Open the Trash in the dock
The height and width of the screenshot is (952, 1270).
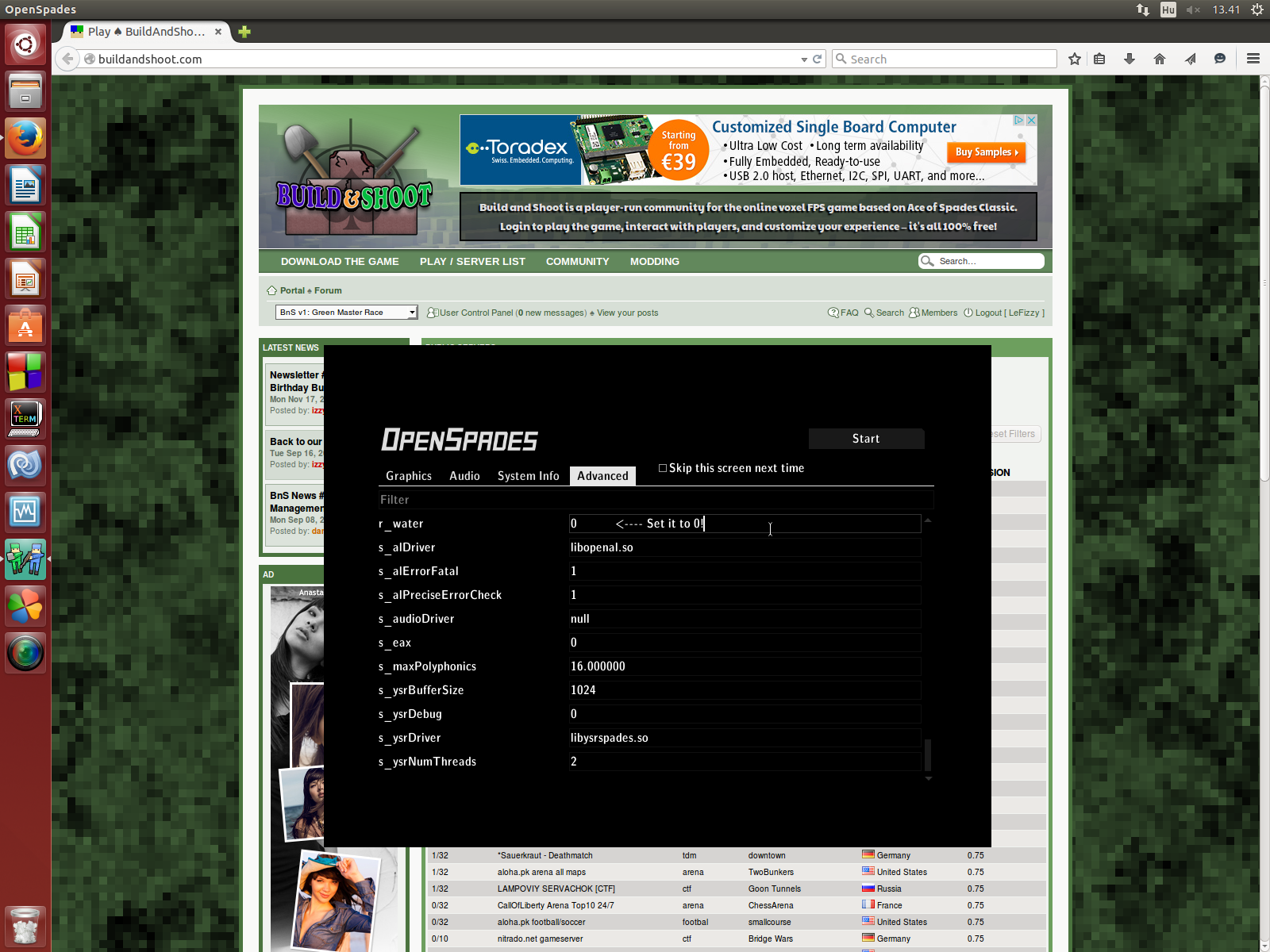point(25,926)
